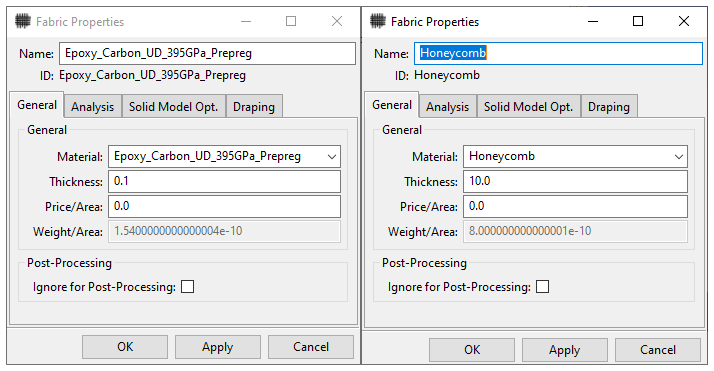This screenshot has width=714, height=371.
Task: Switch to the Analysis tab in the Honeycomb dialog
Action: 448,107
